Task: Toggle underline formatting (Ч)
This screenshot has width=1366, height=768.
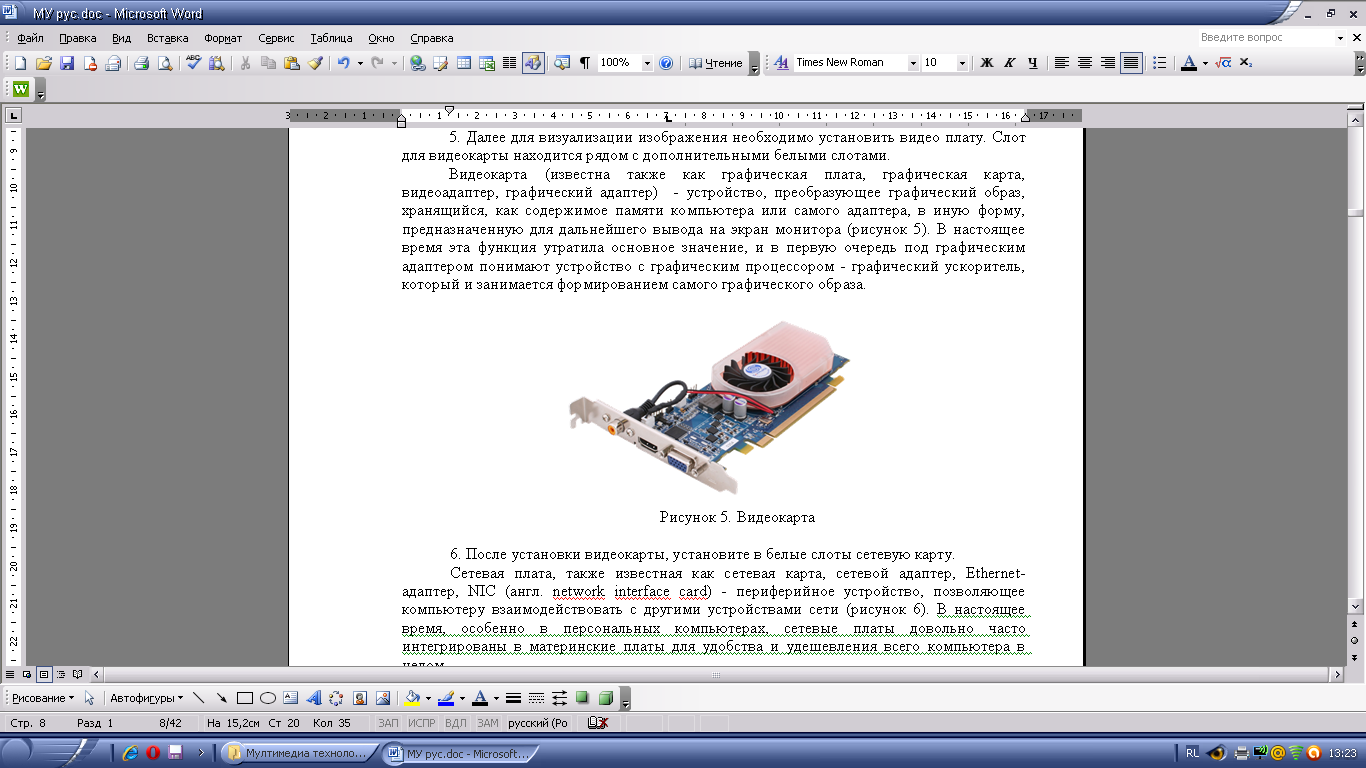Action: [x=1033, y=63]
